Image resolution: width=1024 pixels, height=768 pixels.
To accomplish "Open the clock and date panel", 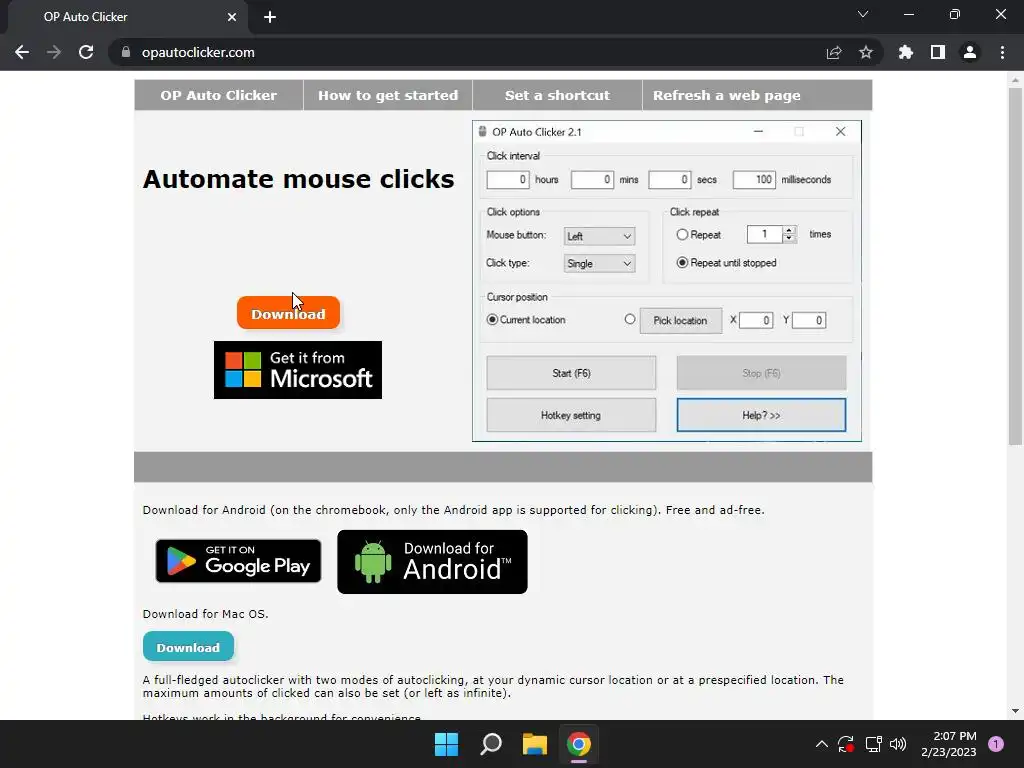I will click(x=948, y=744).
